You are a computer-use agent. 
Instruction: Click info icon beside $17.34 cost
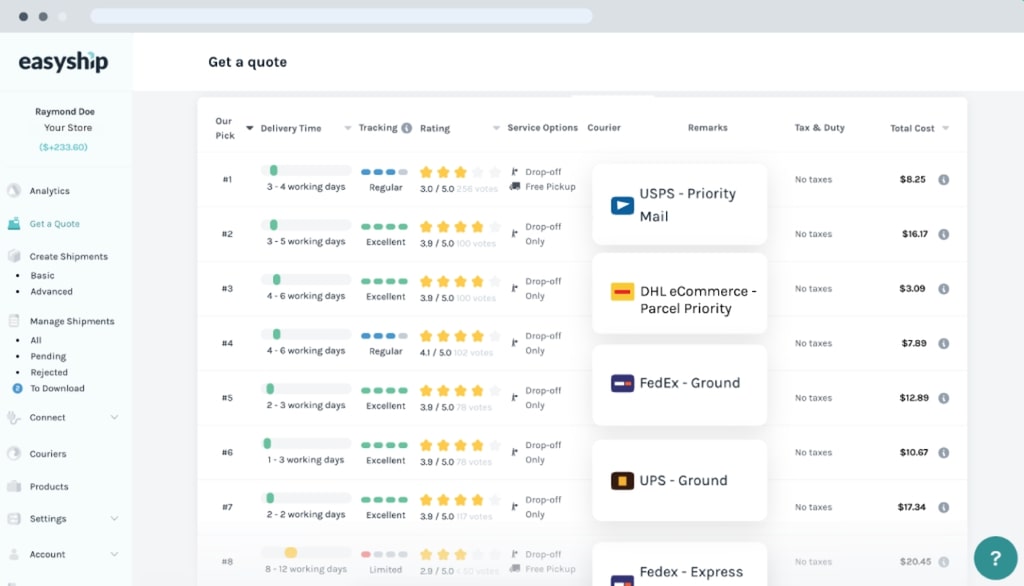943,507
